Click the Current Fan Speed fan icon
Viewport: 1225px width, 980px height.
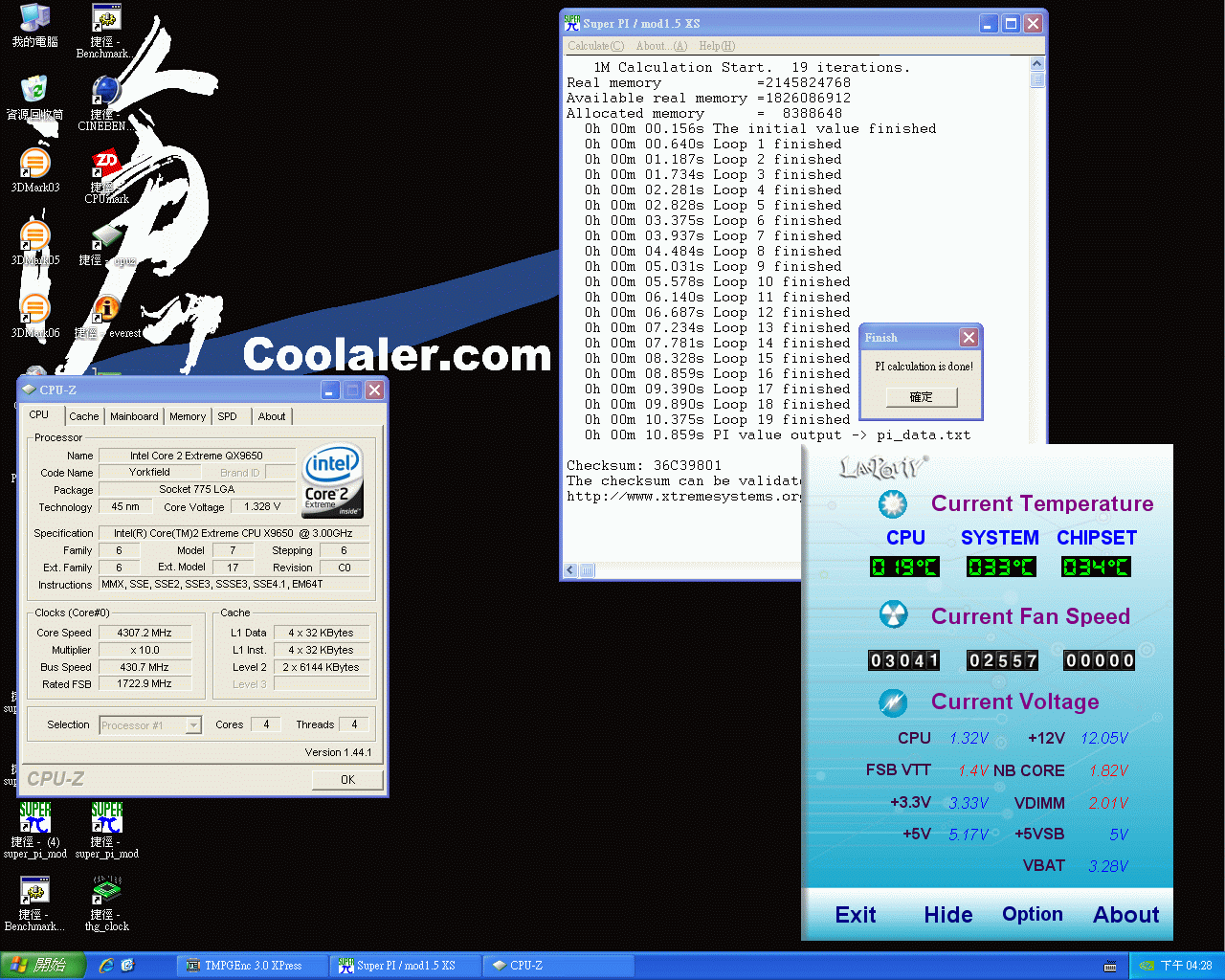893,614
